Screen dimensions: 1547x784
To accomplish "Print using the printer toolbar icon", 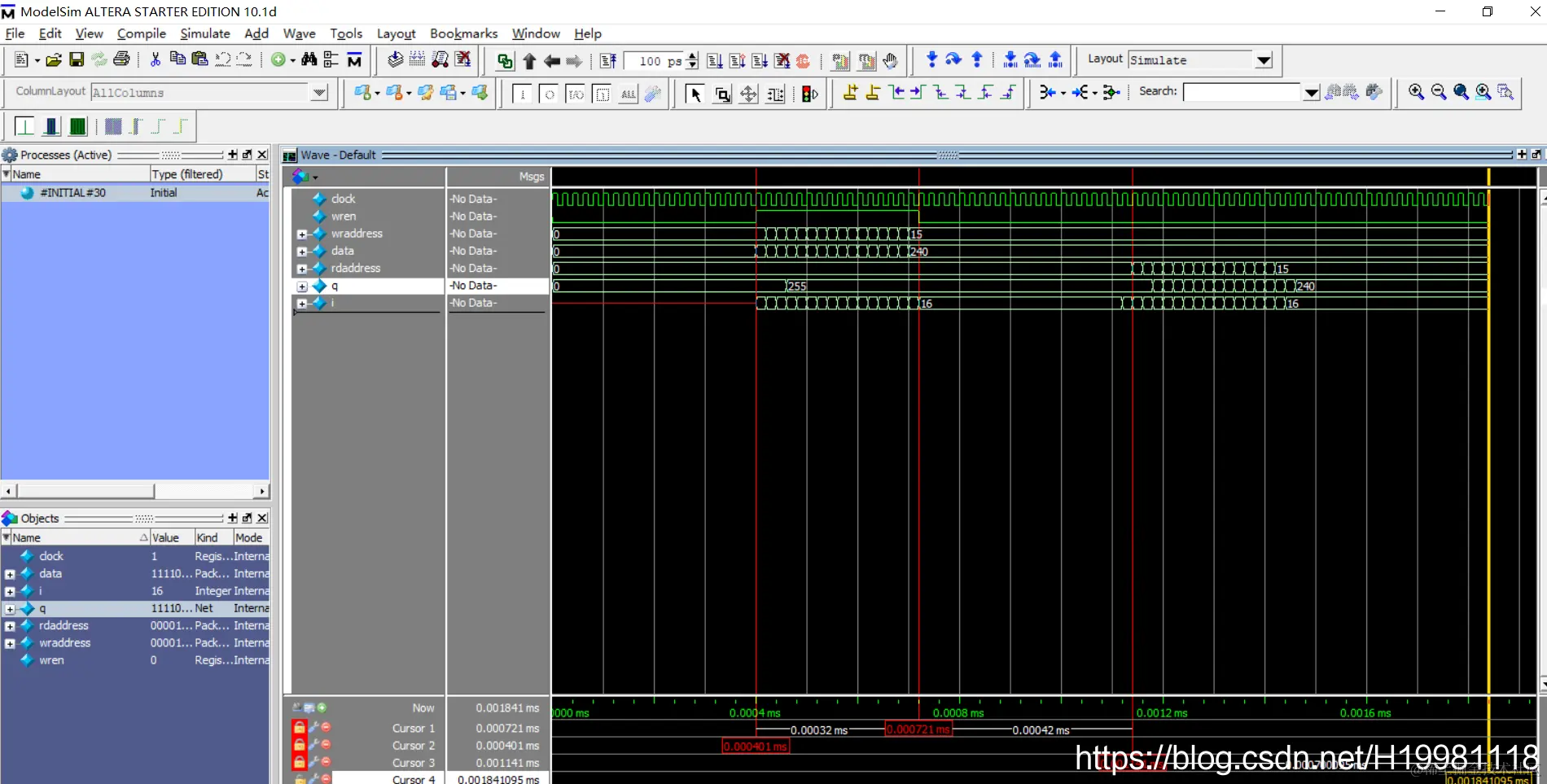I will (121, 59).
